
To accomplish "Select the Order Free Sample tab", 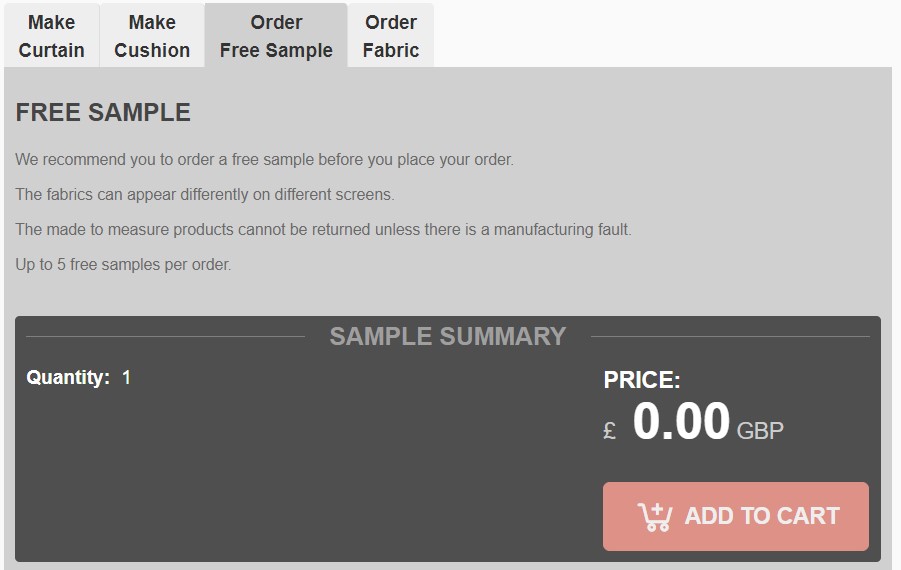I will (276, 36).
